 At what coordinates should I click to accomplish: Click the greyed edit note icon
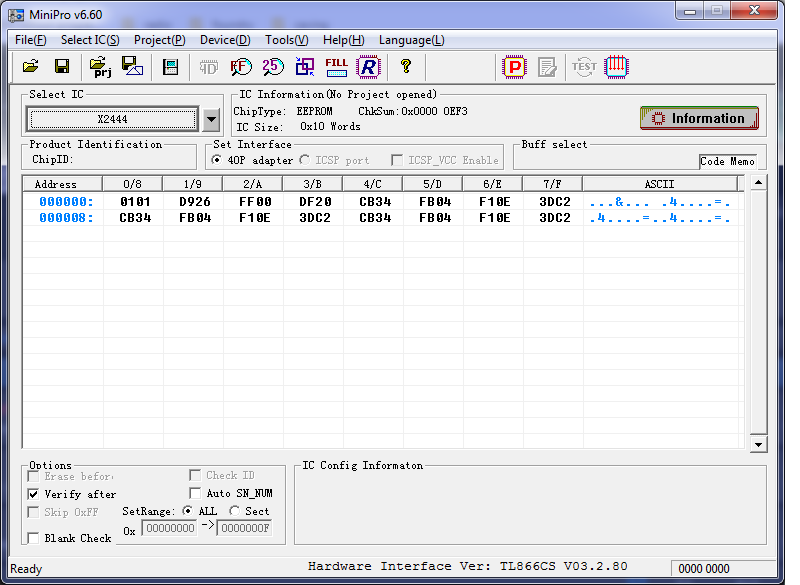coord(547,67)
